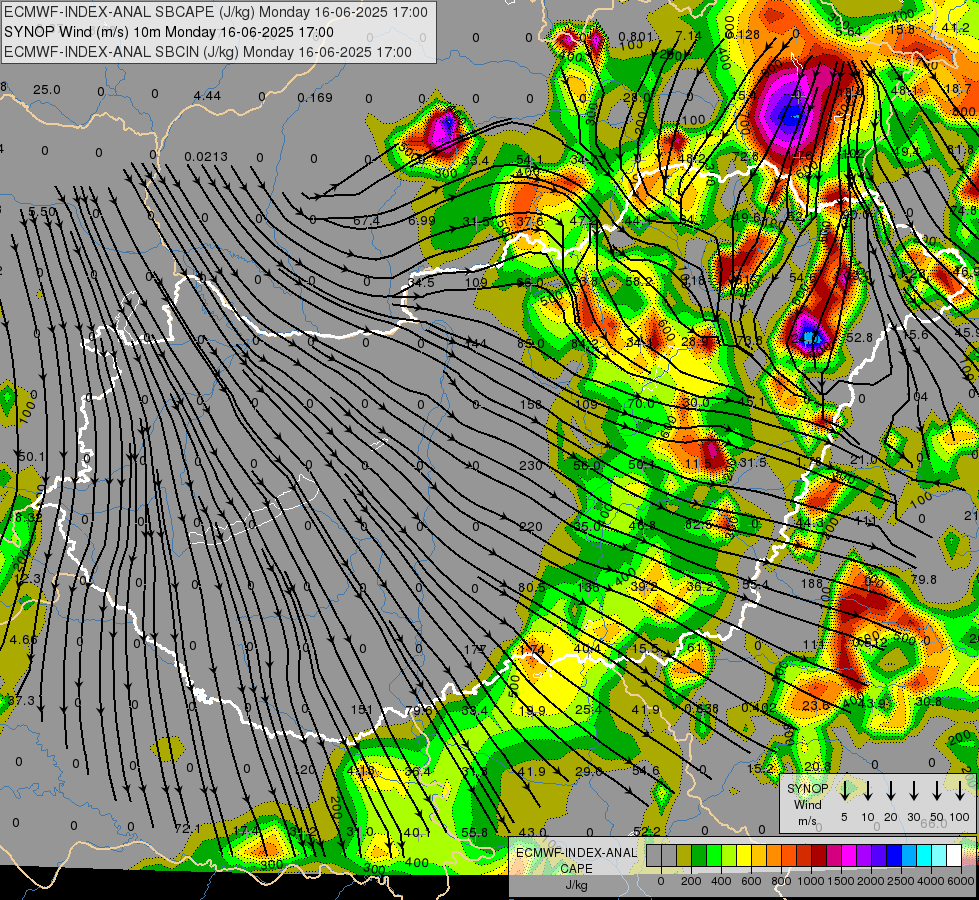This screenshot has height=900, width=979.
Task: Click the 100 m/s wind arrow in legend
Action: (960, 790)
